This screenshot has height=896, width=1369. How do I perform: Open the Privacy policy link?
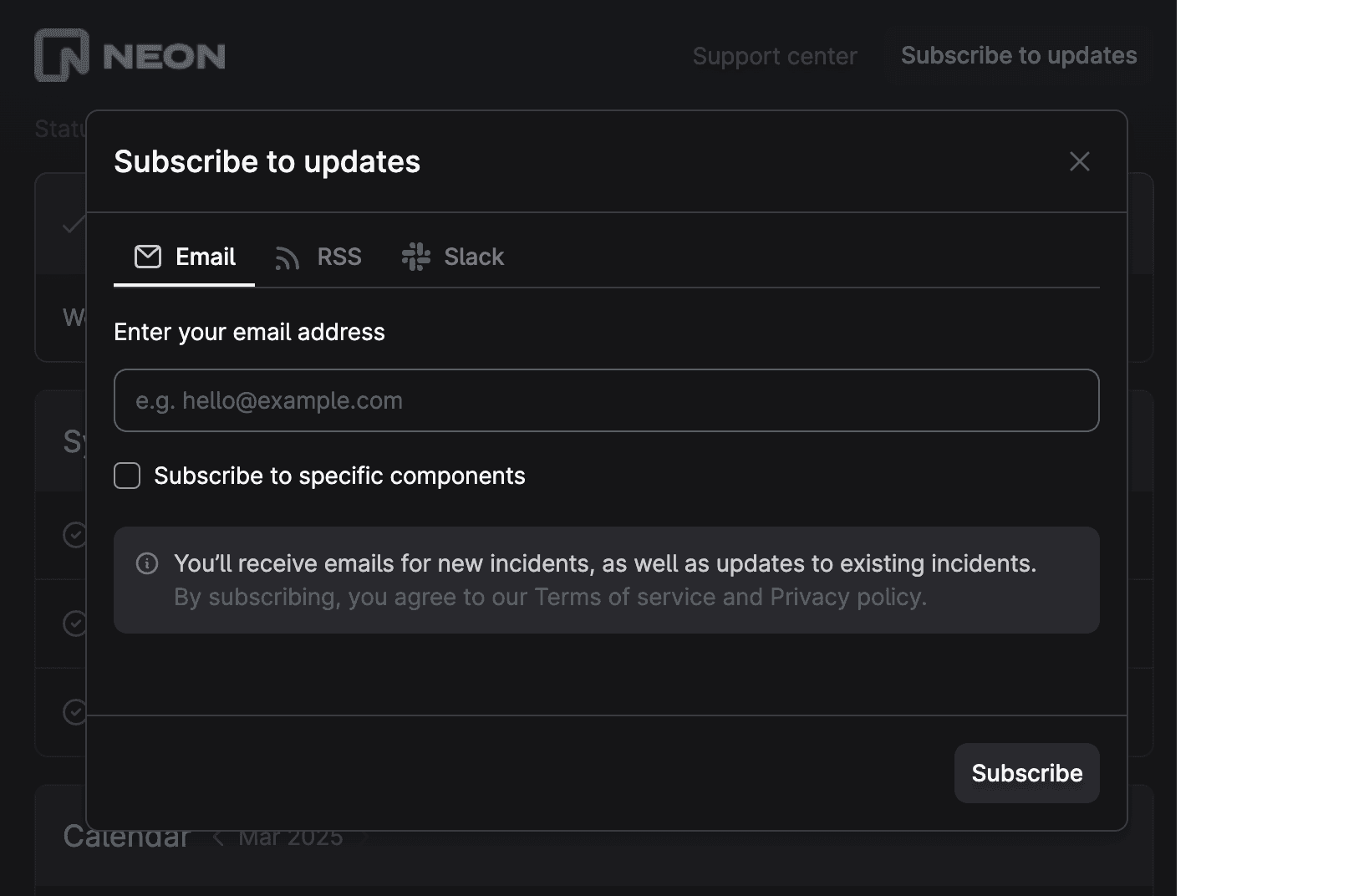847,597
